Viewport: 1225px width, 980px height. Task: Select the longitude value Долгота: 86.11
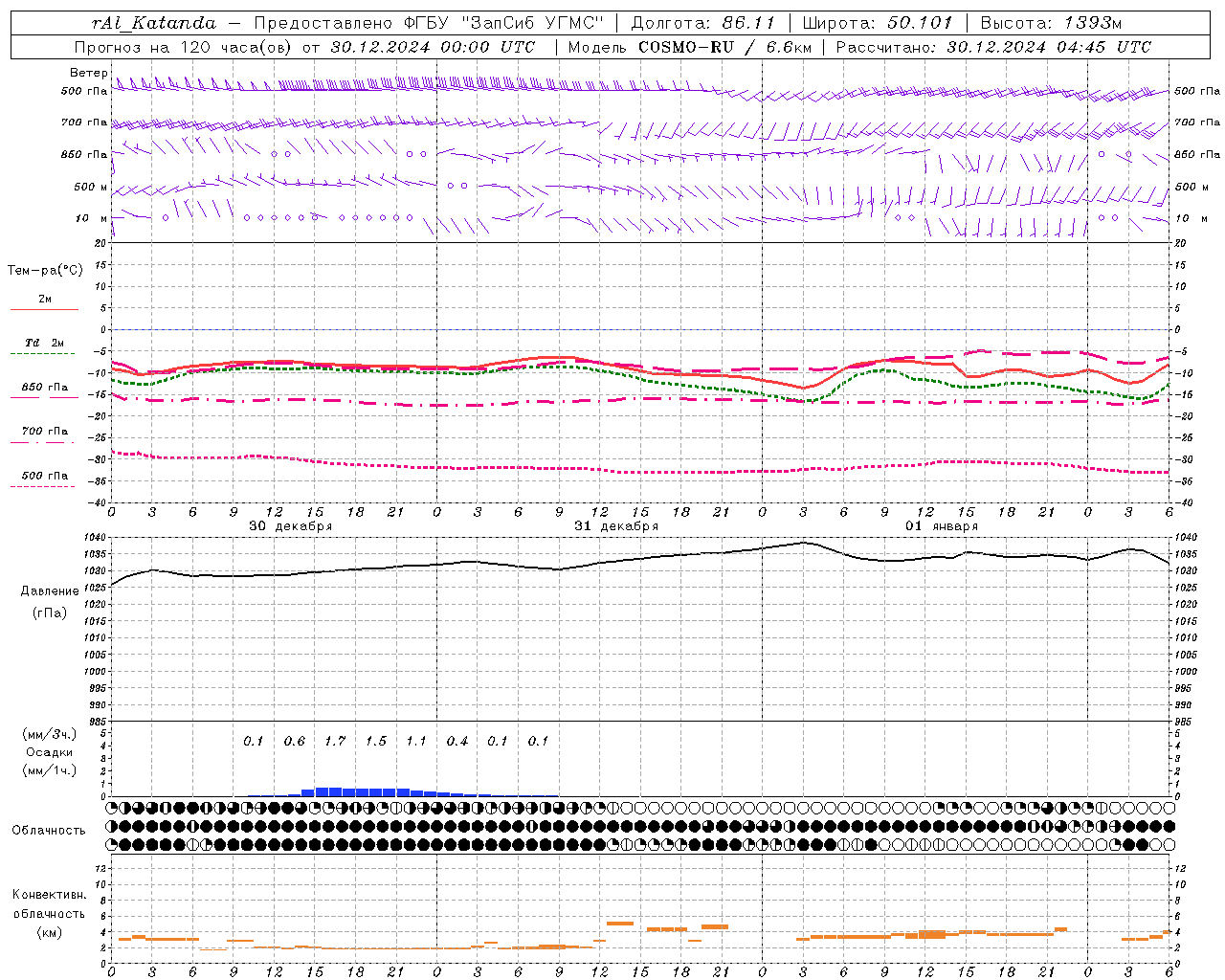[x=702, y=23]
